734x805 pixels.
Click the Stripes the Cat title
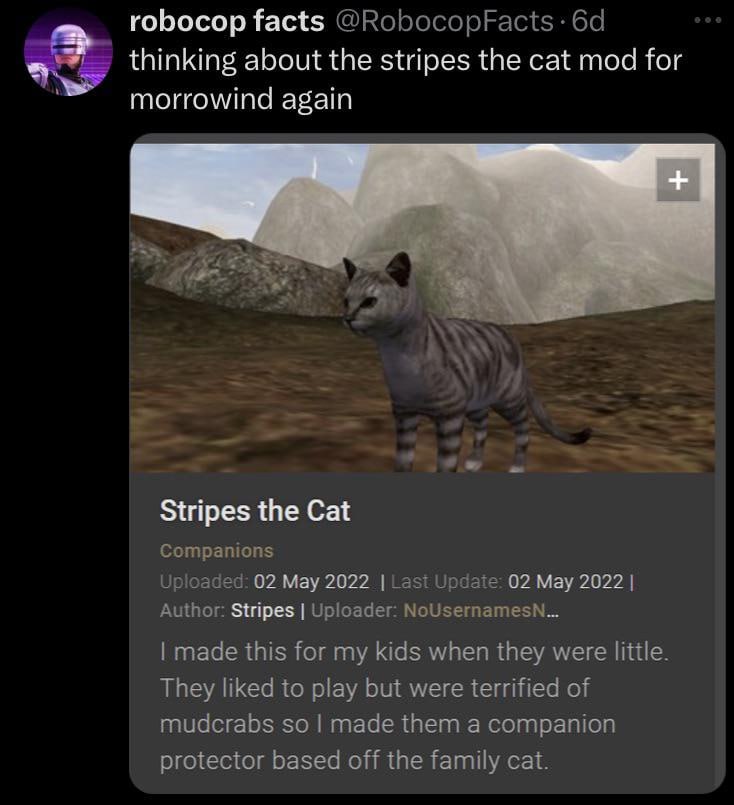click(255, 511)
